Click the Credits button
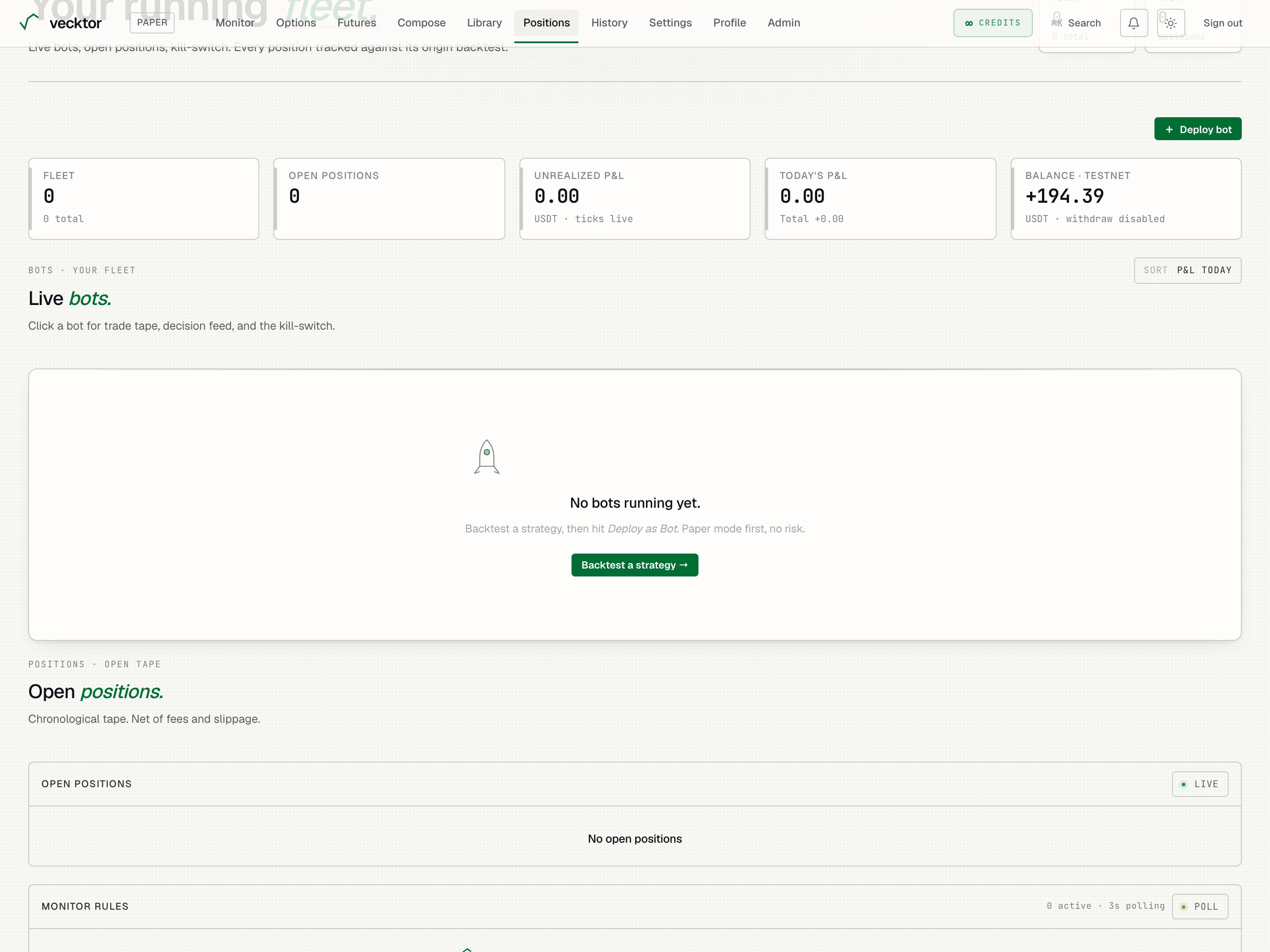 pos(993,23)
